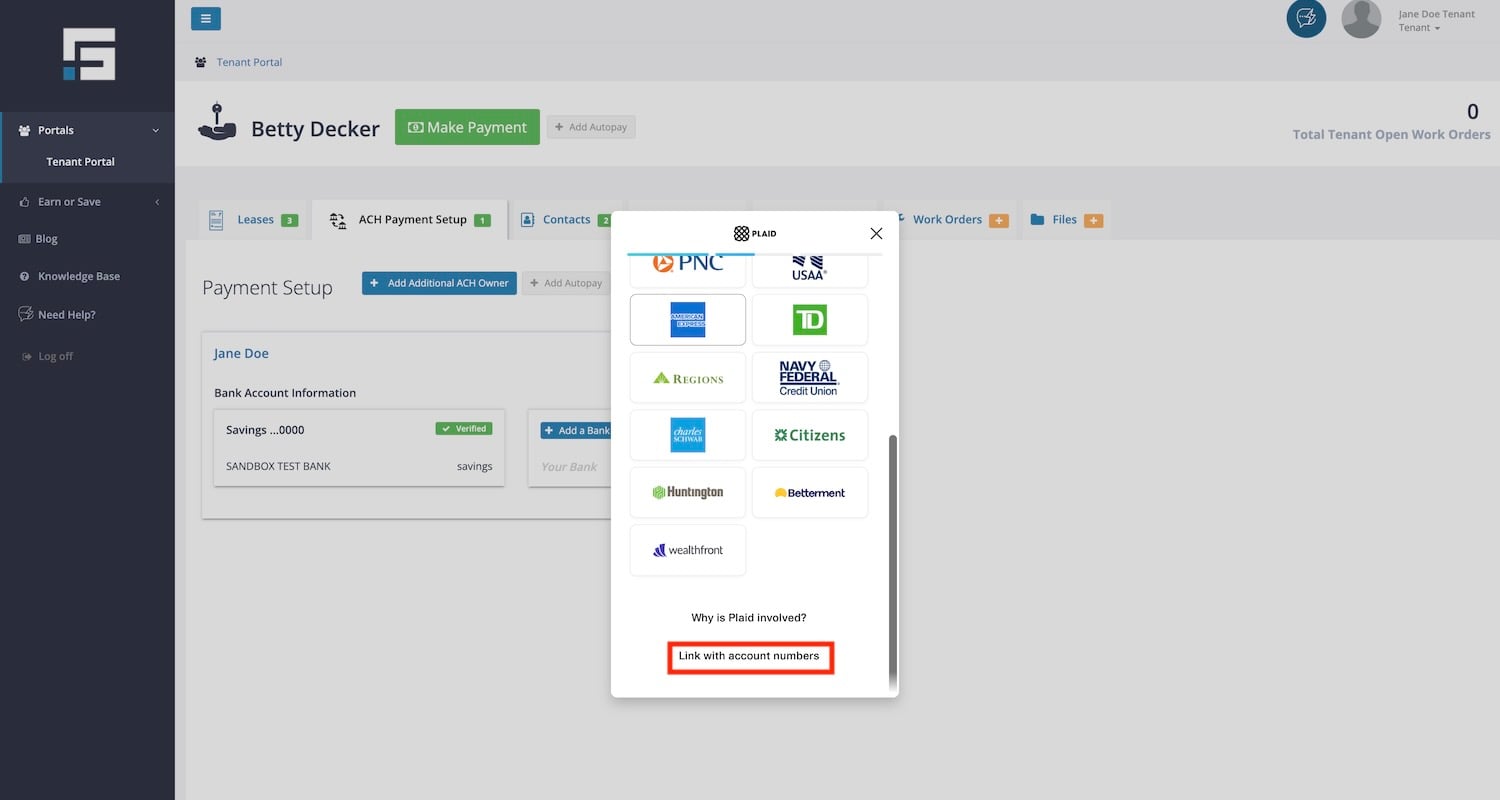Open the chat support icon in header

pyautogui.click(x=1306, y=18)
